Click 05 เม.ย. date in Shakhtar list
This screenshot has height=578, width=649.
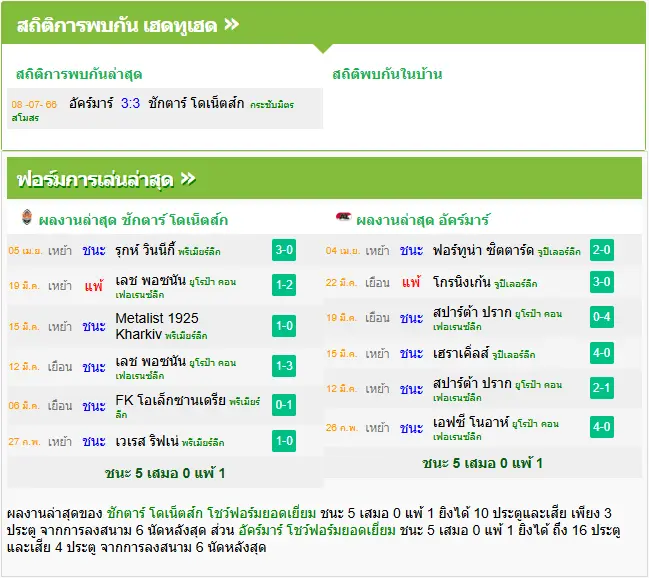click(25, 250)
